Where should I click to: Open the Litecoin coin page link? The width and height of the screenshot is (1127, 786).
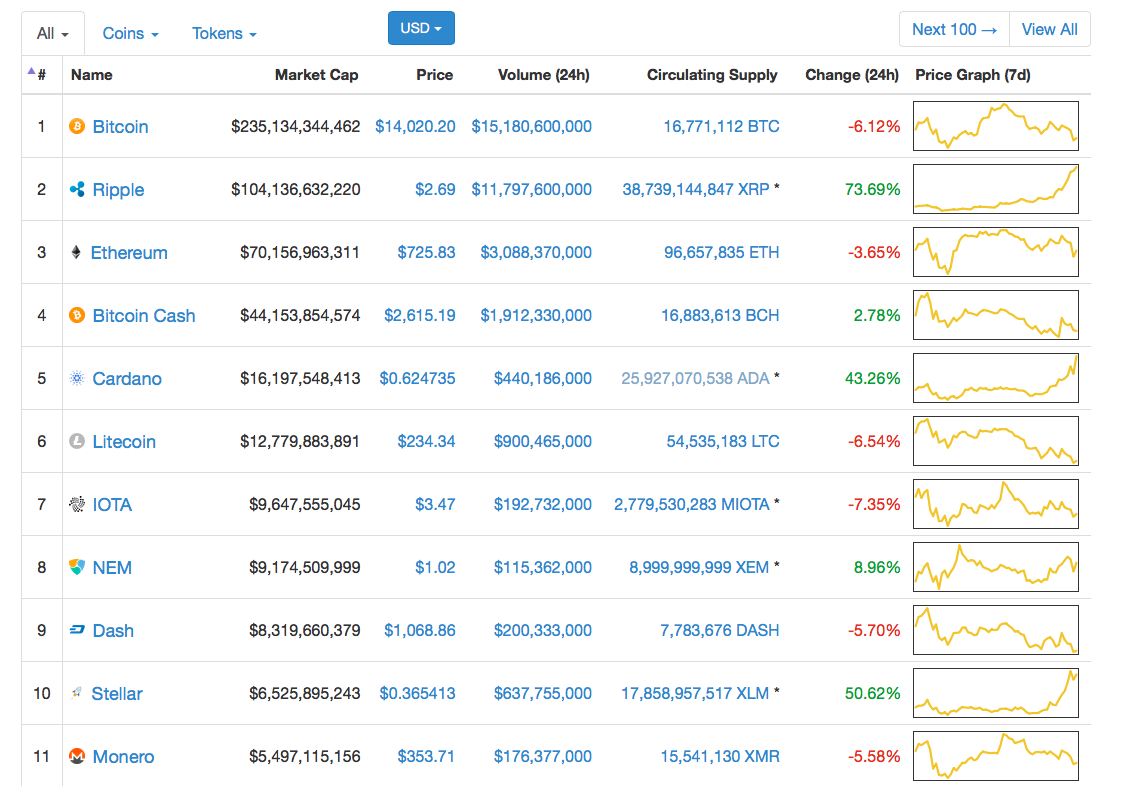point(124,441)
